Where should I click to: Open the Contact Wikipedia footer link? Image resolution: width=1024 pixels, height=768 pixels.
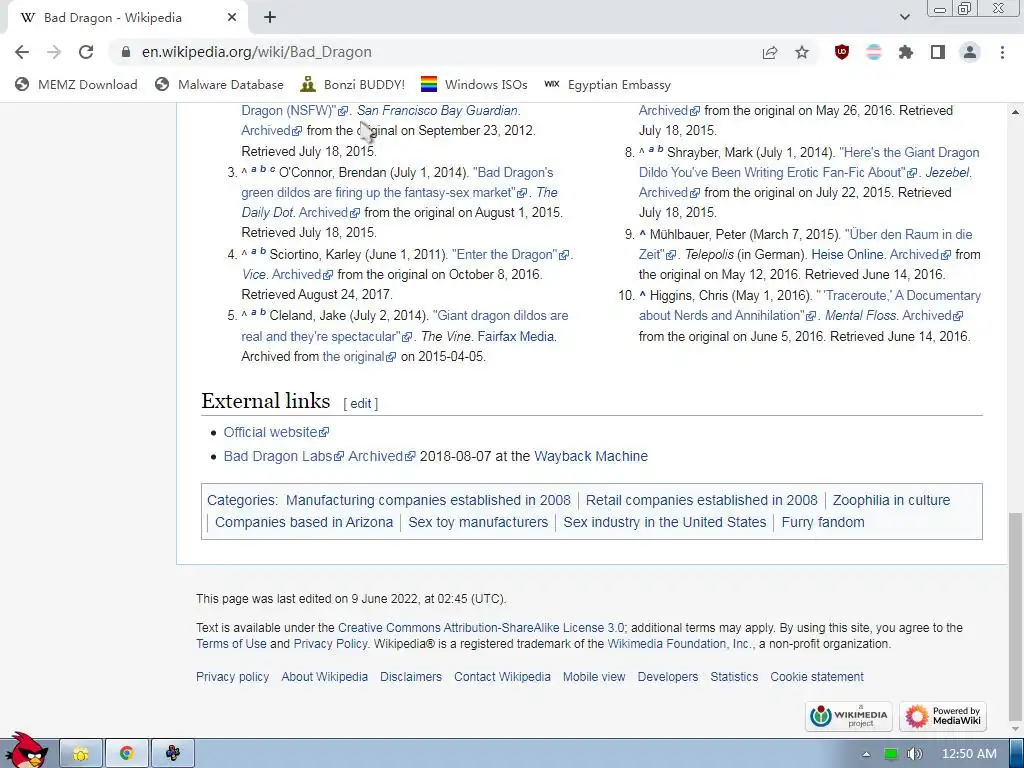pos(502,677)
